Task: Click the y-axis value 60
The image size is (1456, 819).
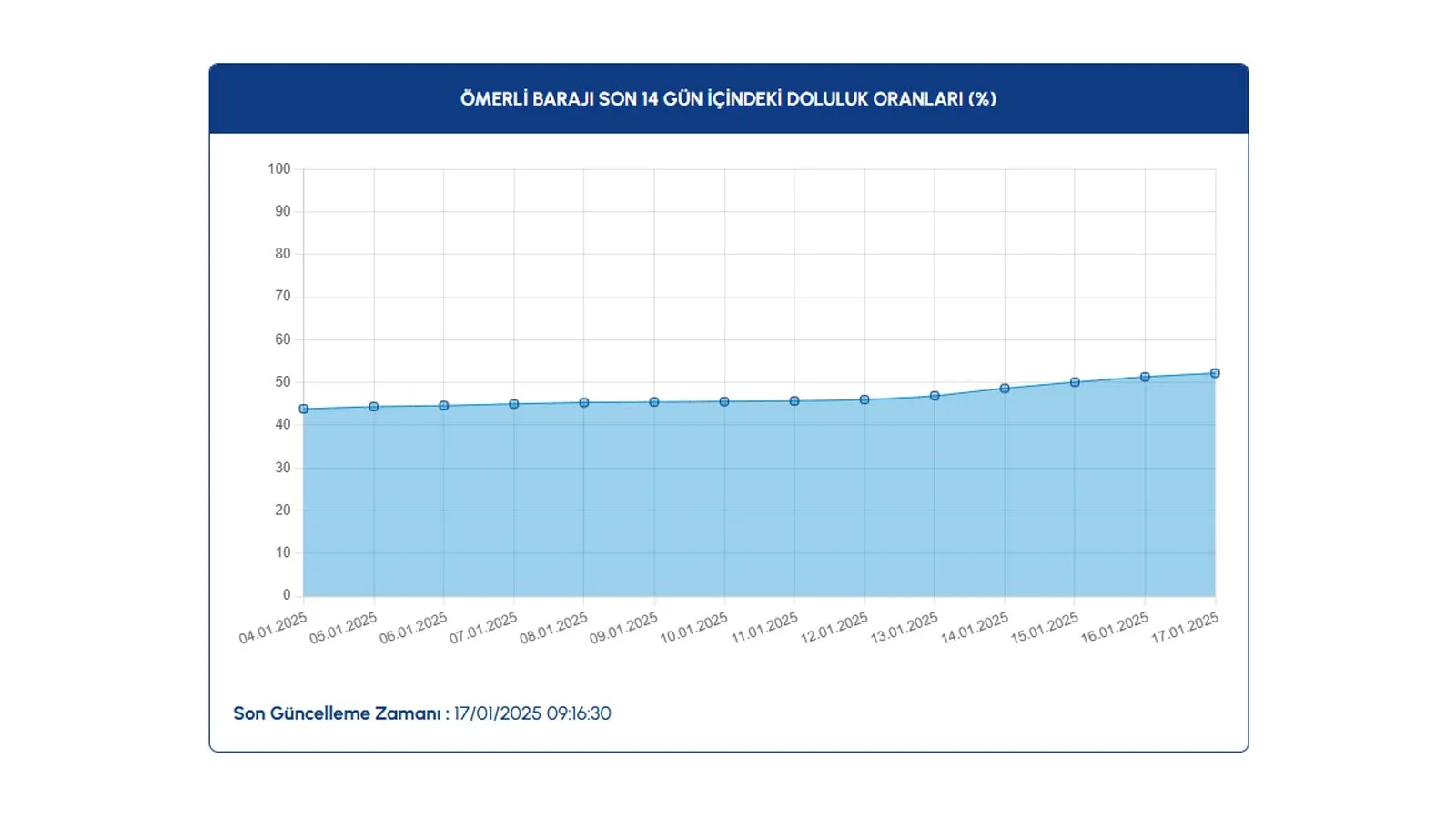Action: (x=283, y=339)
